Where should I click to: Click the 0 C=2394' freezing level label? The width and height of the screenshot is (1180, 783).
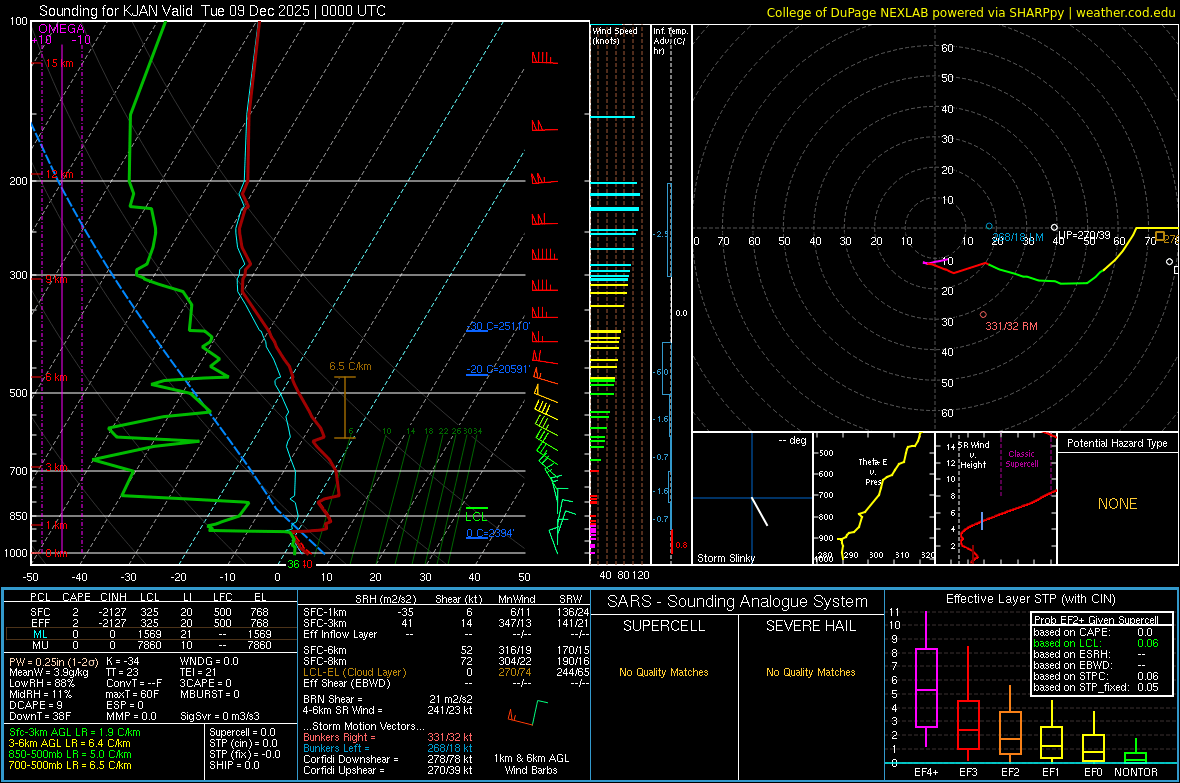click(490, 533)
